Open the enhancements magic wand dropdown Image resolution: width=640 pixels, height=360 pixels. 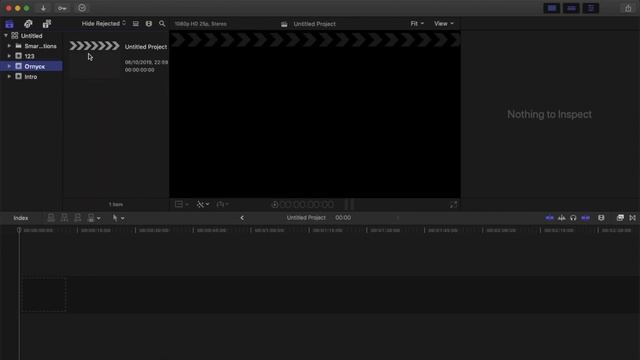[203, 204]
